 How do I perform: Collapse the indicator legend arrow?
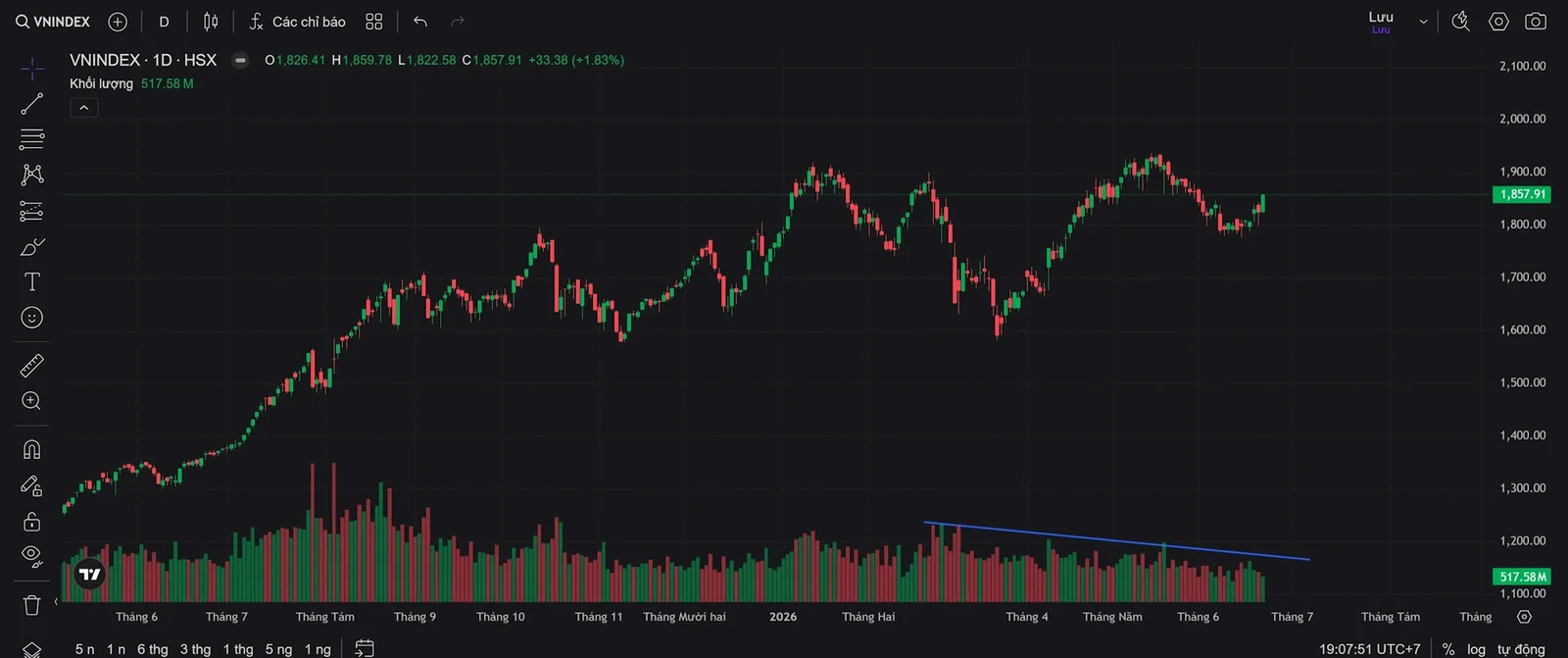click(x=84, y=108)
